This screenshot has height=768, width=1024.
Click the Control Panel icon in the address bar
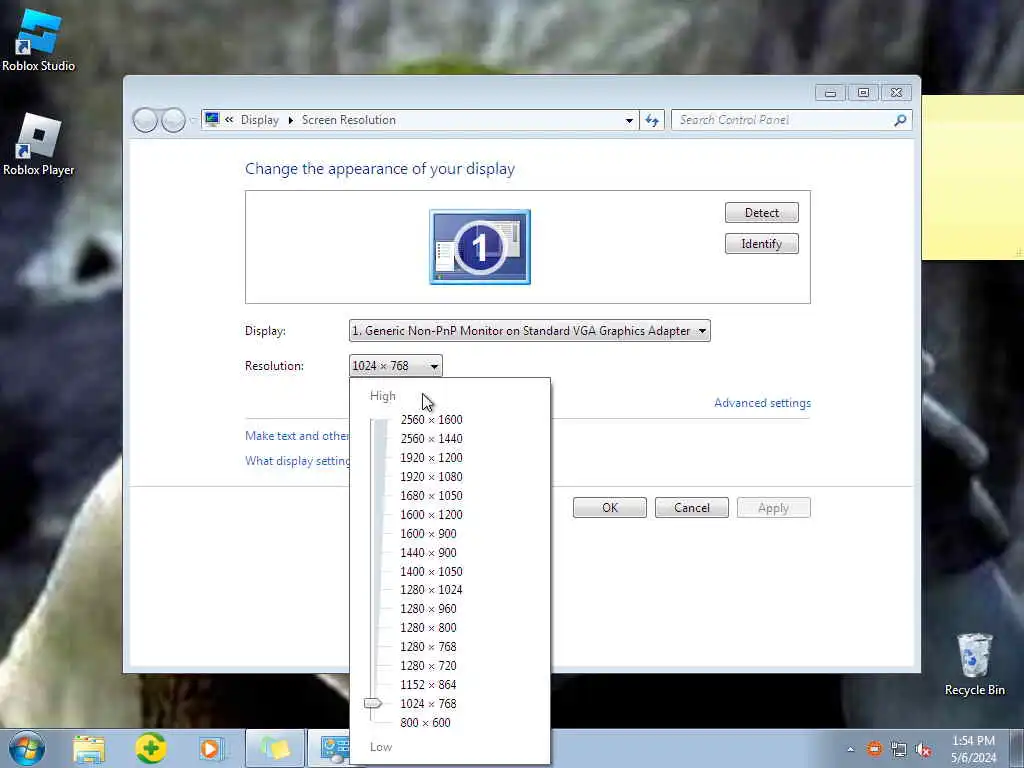click(x=212, y=120)
